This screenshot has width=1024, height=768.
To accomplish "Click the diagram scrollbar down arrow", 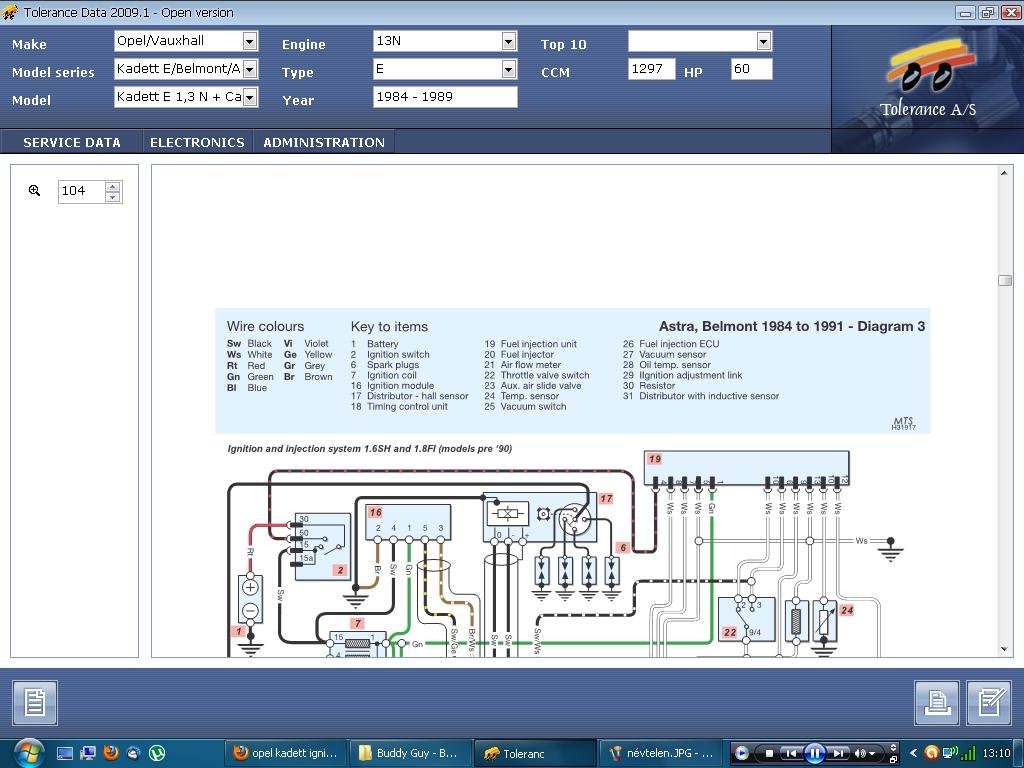I will click(x=1004, y=648).
